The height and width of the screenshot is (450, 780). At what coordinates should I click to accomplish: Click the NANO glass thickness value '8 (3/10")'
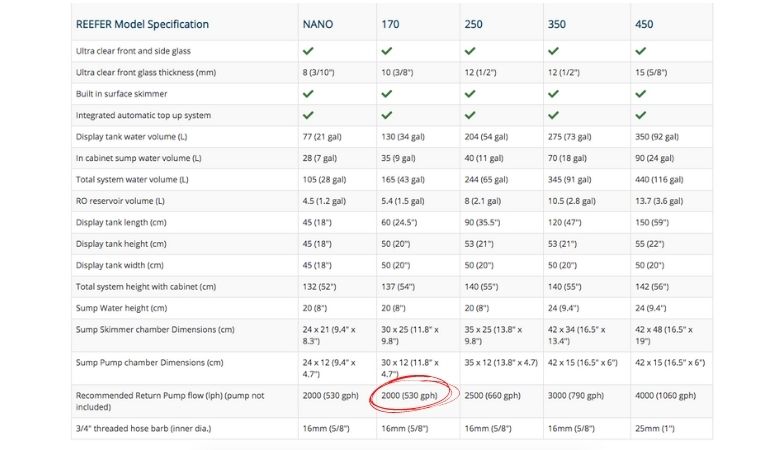318,72
